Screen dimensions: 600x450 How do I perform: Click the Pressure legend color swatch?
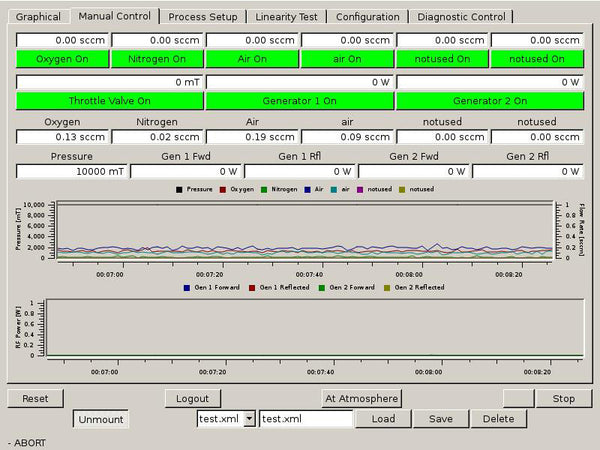pos(179,189)
